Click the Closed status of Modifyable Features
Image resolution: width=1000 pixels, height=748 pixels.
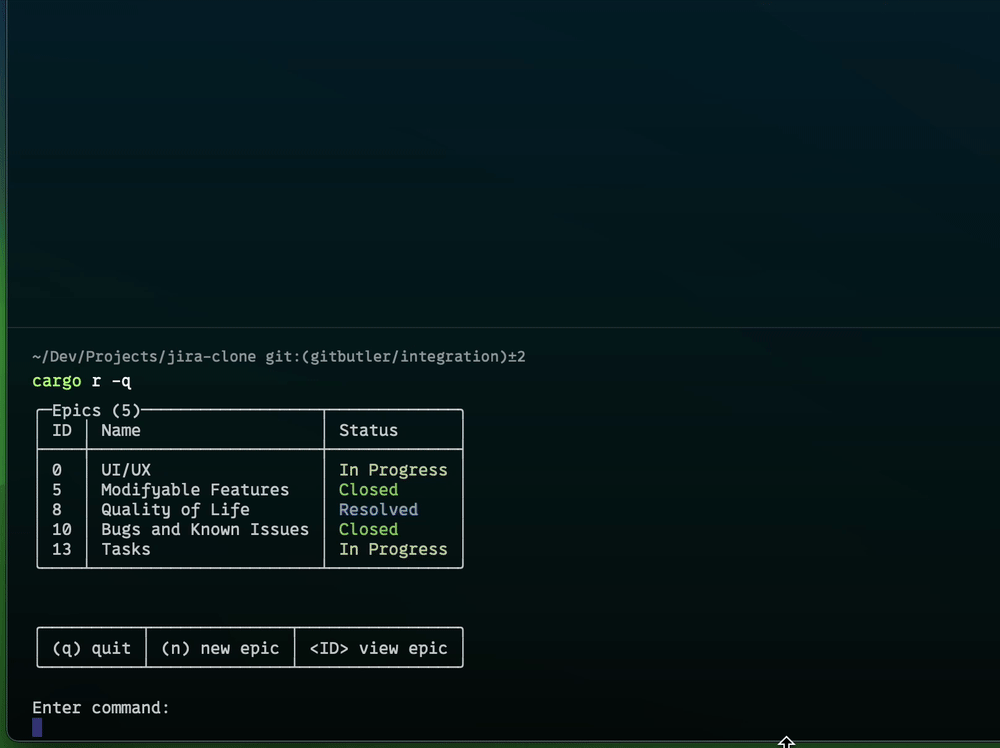point(368,490)
